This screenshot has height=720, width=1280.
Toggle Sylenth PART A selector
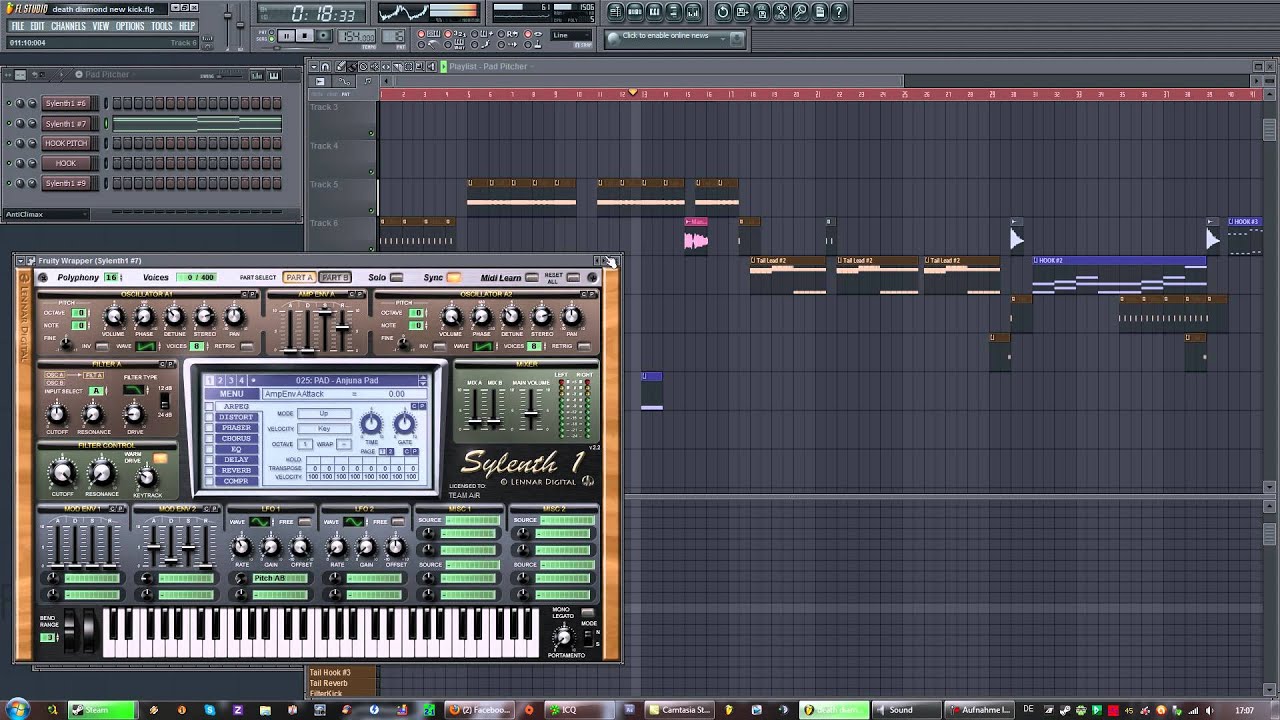pyautogui.click(x=299, y=277)
